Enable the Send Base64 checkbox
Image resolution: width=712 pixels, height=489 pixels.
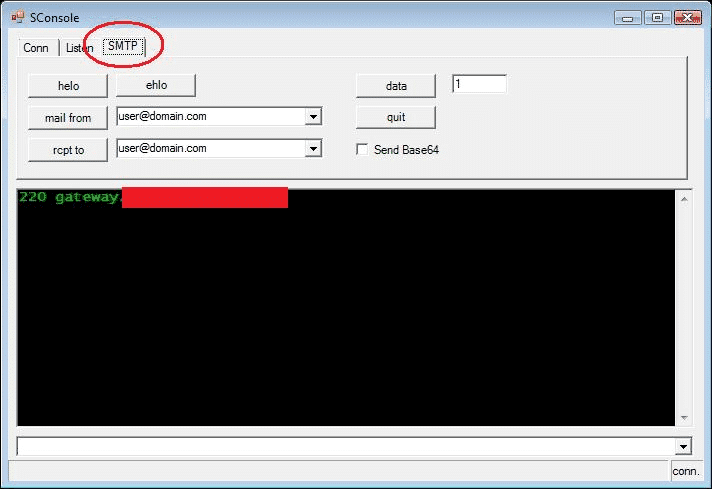(x=362, y=149)
